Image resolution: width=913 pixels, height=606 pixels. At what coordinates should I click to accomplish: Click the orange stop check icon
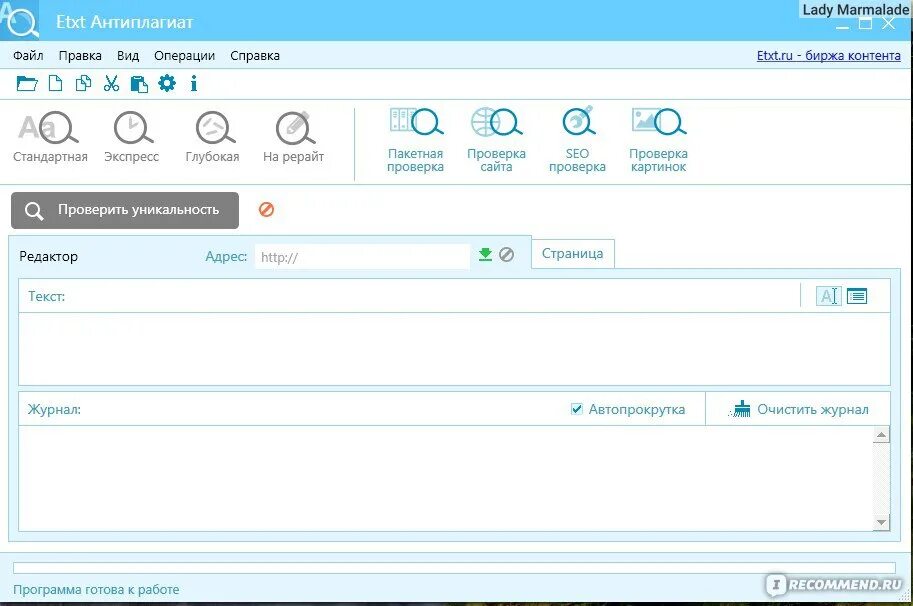[267, 210]
